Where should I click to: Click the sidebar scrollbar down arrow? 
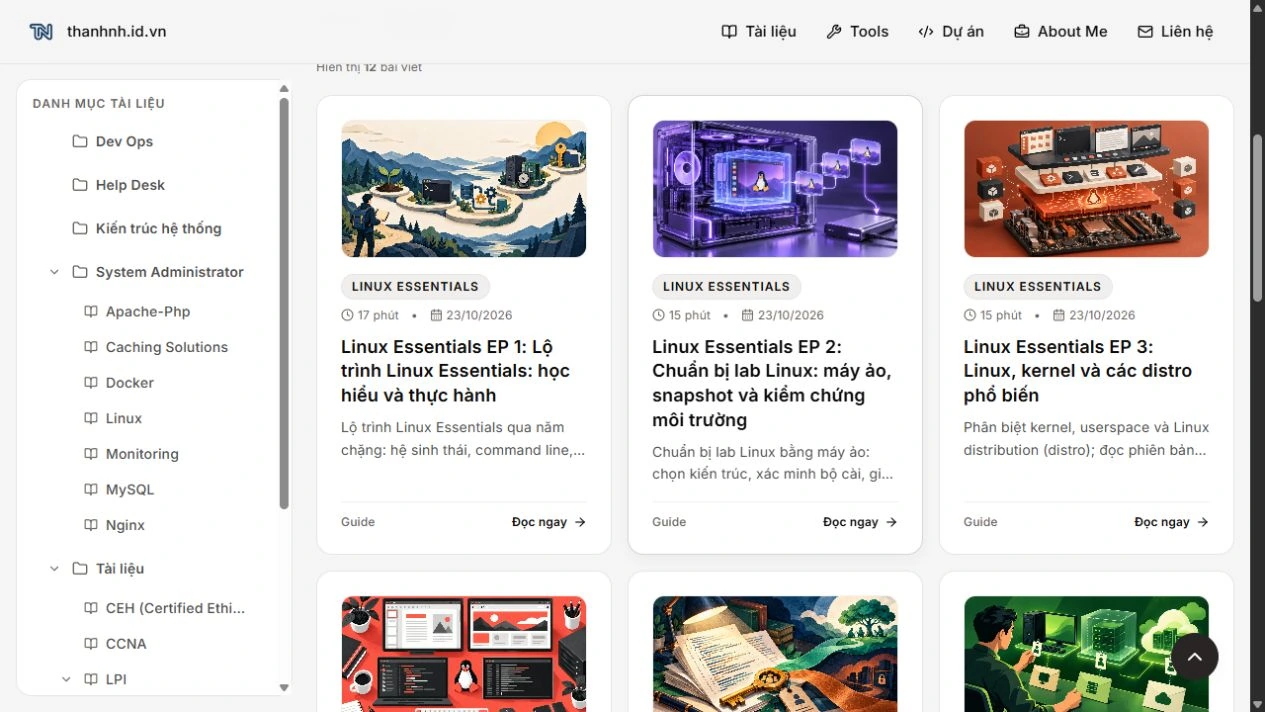pyautogui.click(x=284, y=687)
